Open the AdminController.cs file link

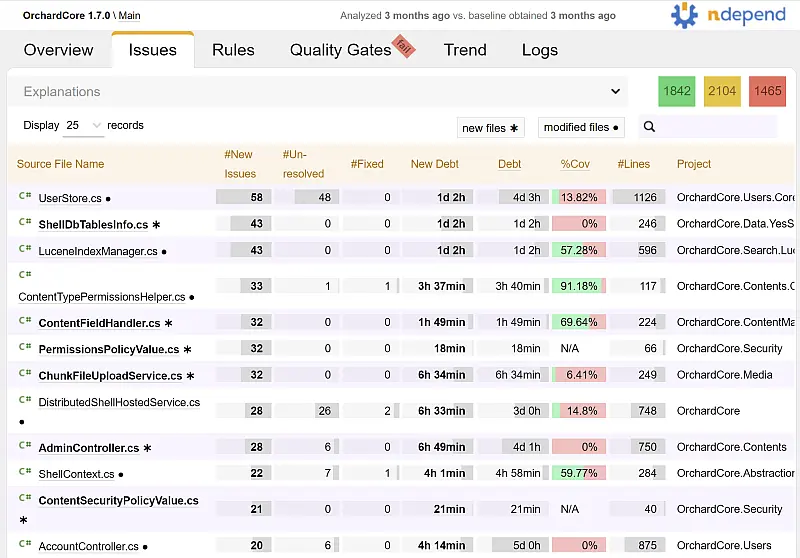pyautogui.click(x=89, y=448)
